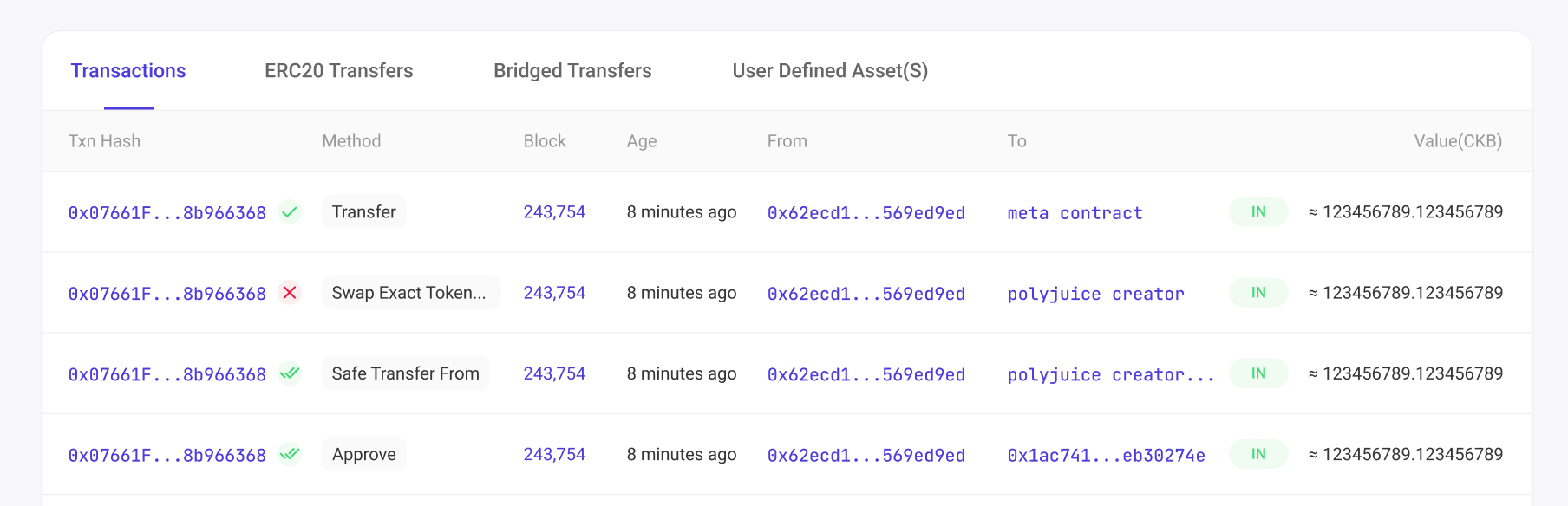This screenshot has width=1568, height=506.
Task: Open the Bridged Transfers tab
Action: pos(572,70)
